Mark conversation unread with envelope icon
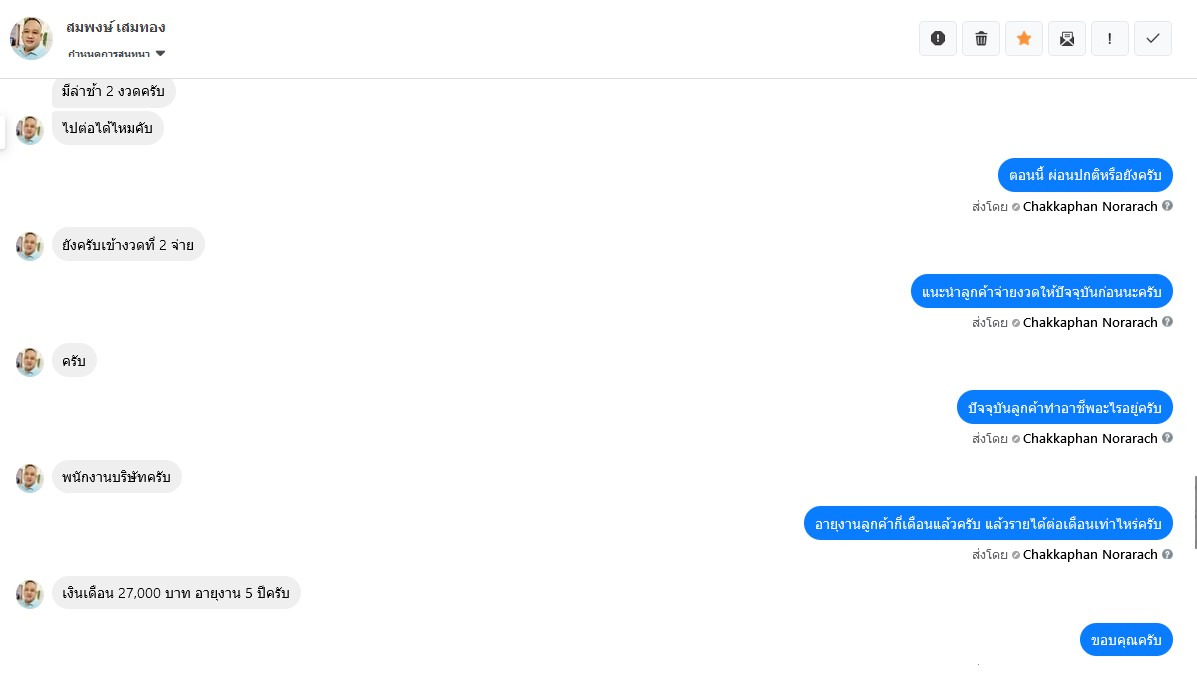The image size is (1197, 676). coord(1066,38)
